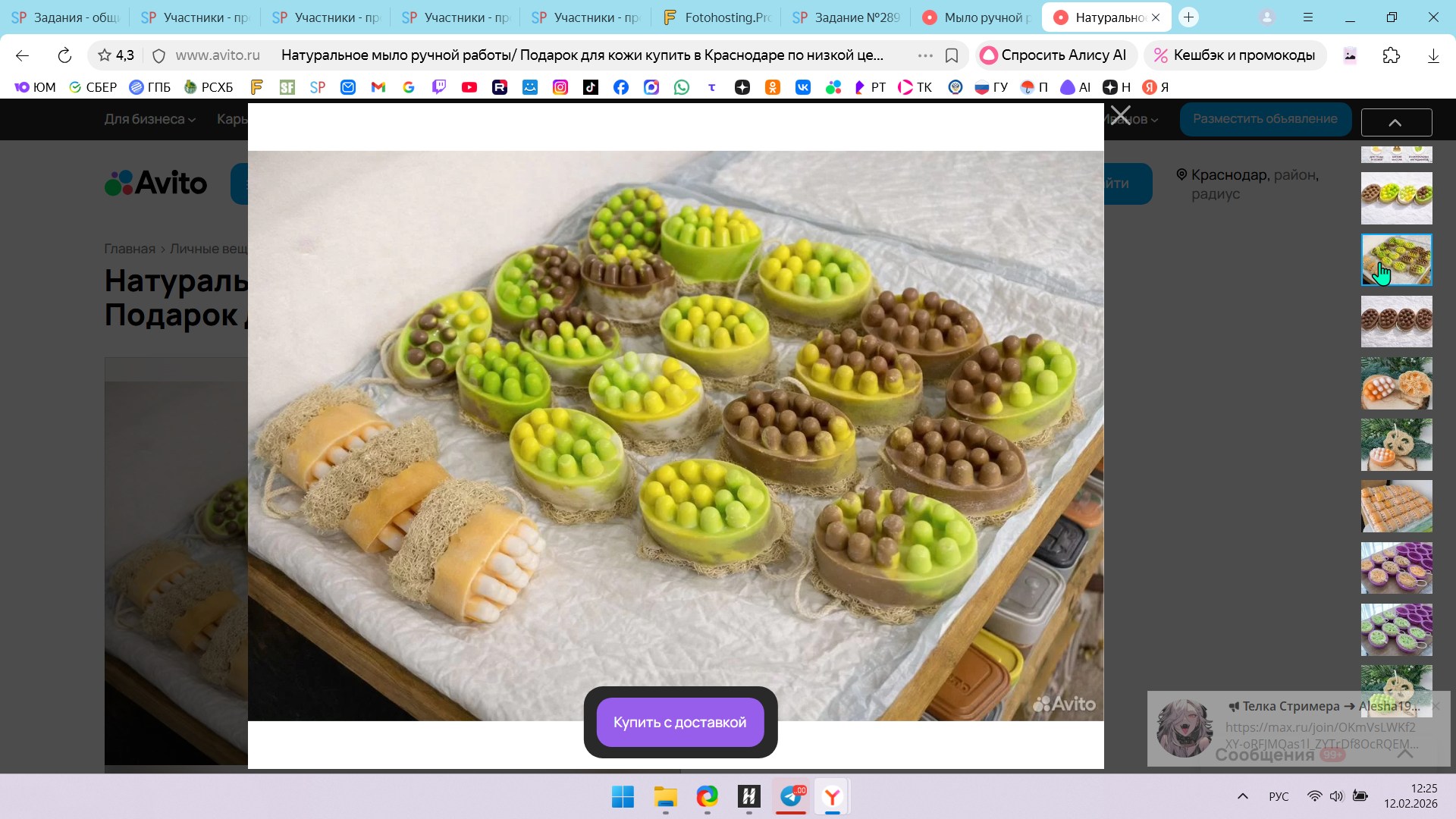Screen dimensions: 1456x819
Task: Expand the 'Для бизнеса' dropdown
Action: 149,119
